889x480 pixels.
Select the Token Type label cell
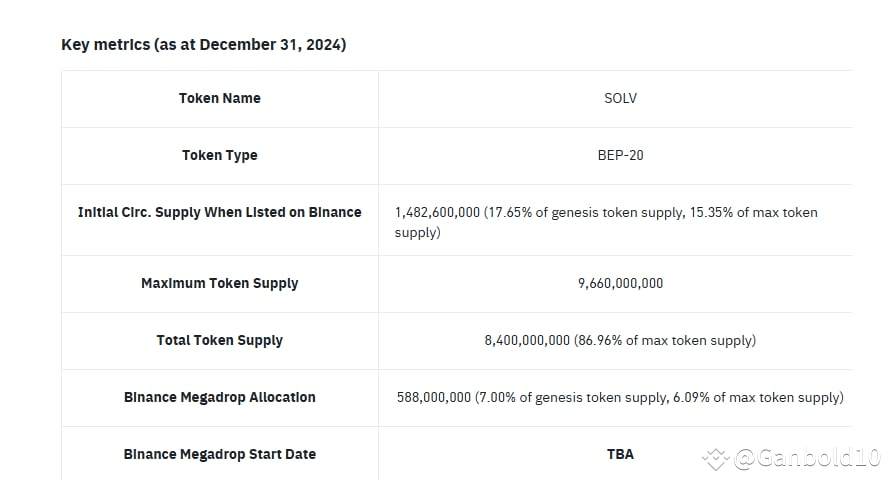click(220, 155)
